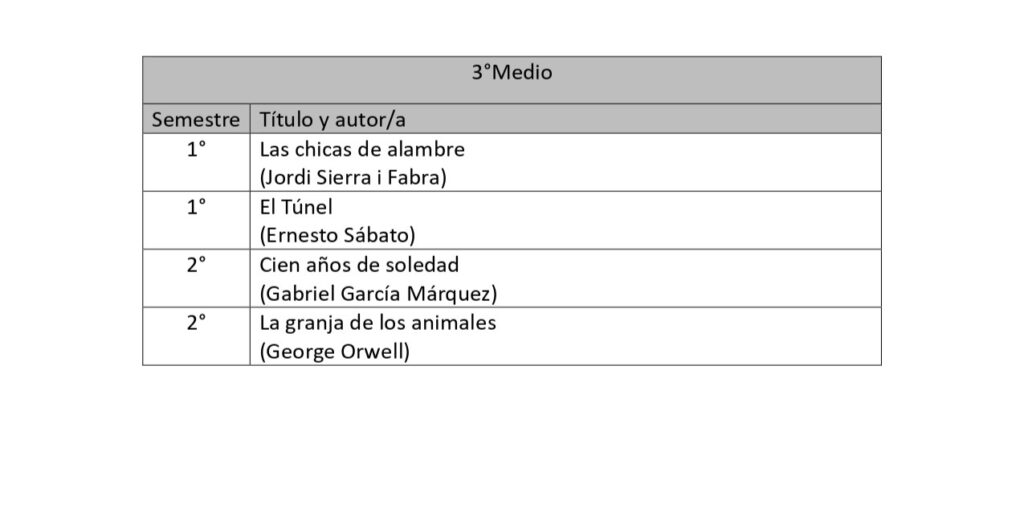Select the "Semestre" column header
The height and width of the screenshot is (512, 1024).
196,120
